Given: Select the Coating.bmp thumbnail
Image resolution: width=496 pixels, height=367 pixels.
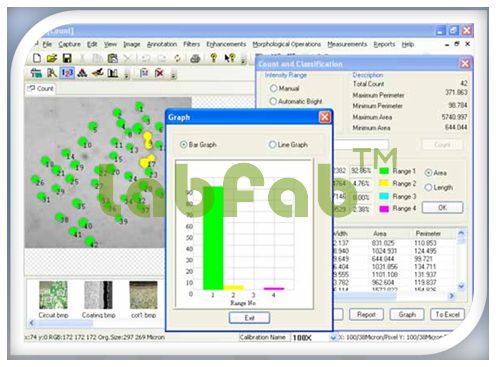Looking at the screenshot, I should pos(98,295).
